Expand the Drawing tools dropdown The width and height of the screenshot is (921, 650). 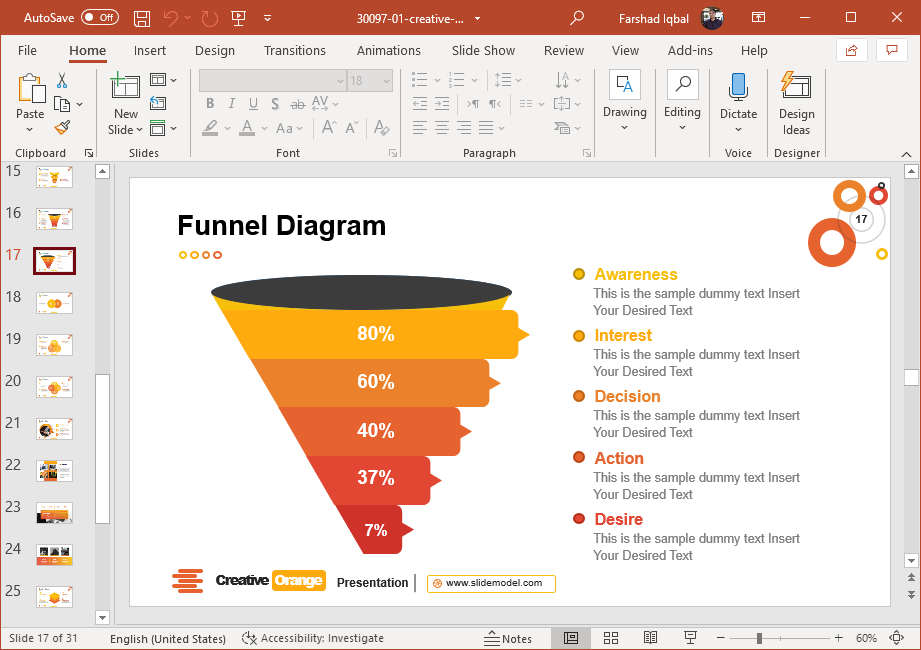(625, 127)
